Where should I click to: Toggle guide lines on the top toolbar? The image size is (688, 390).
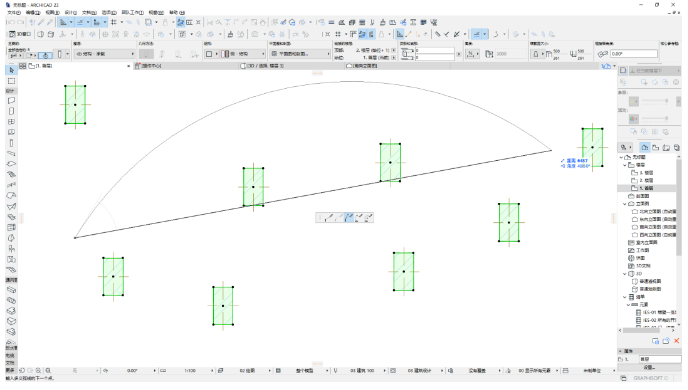coord(63,22)
